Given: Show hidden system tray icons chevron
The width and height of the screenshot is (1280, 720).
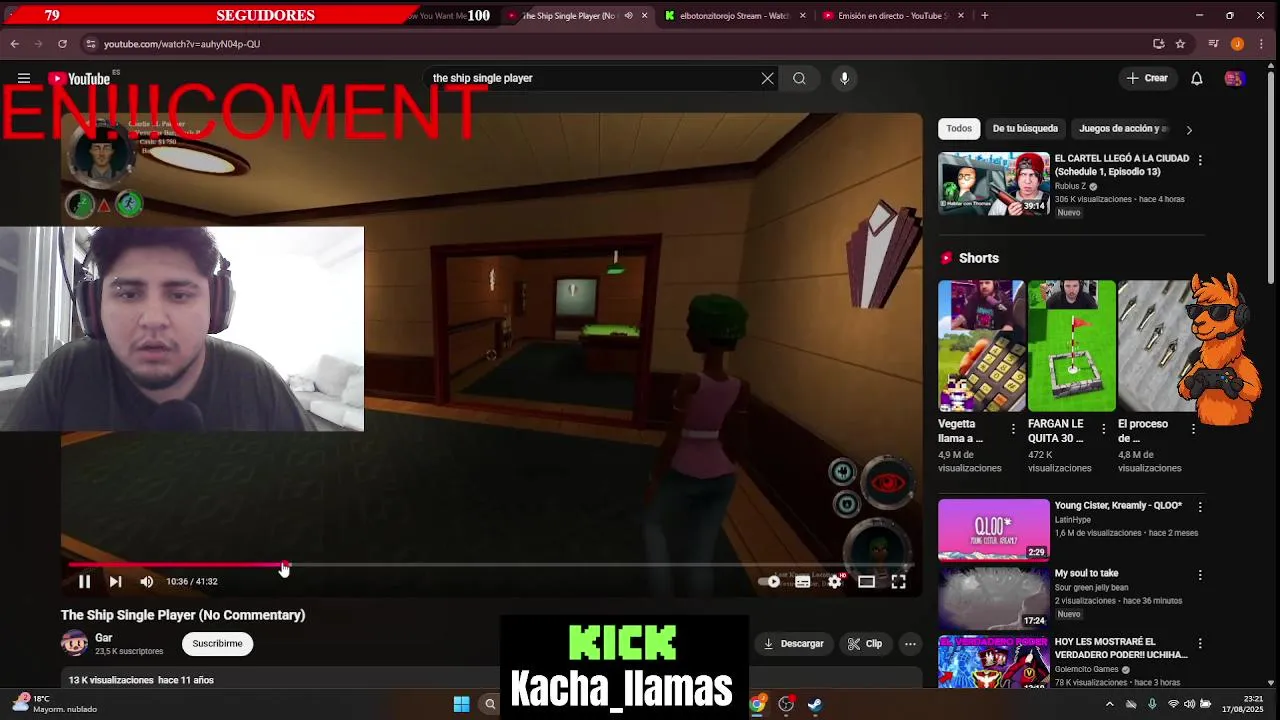Looking at the screenshot, I should click(x=1109, y=704).
